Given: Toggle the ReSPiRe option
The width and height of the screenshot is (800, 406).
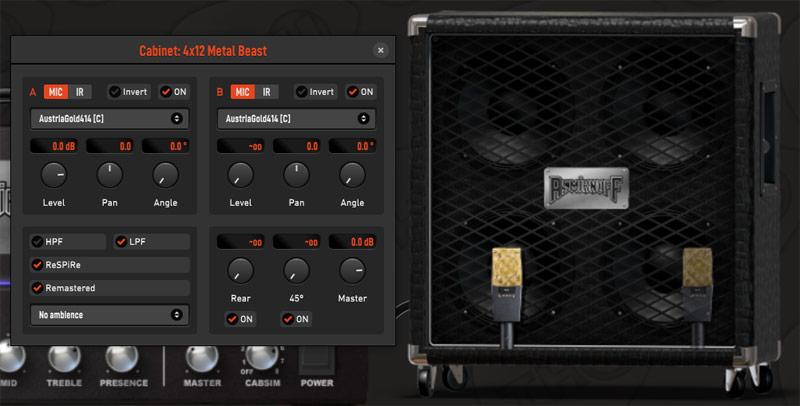Looking at the screenshot, I should pyautogui.click(x=38, y=265).
